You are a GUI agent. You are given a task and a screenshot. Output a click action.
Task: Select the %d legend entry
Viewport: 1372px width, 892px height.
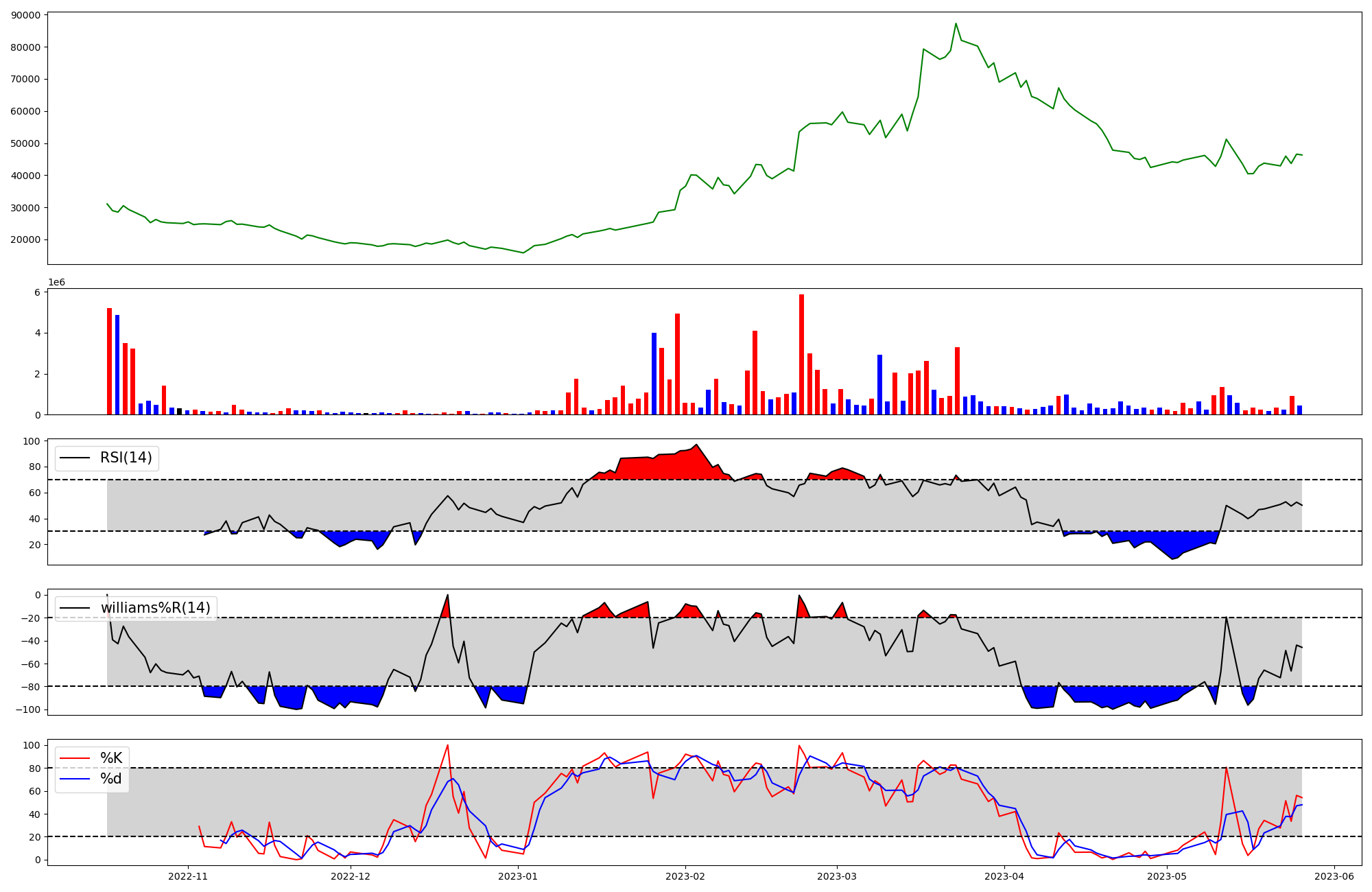pyautogui.click(x=110, y=779)
